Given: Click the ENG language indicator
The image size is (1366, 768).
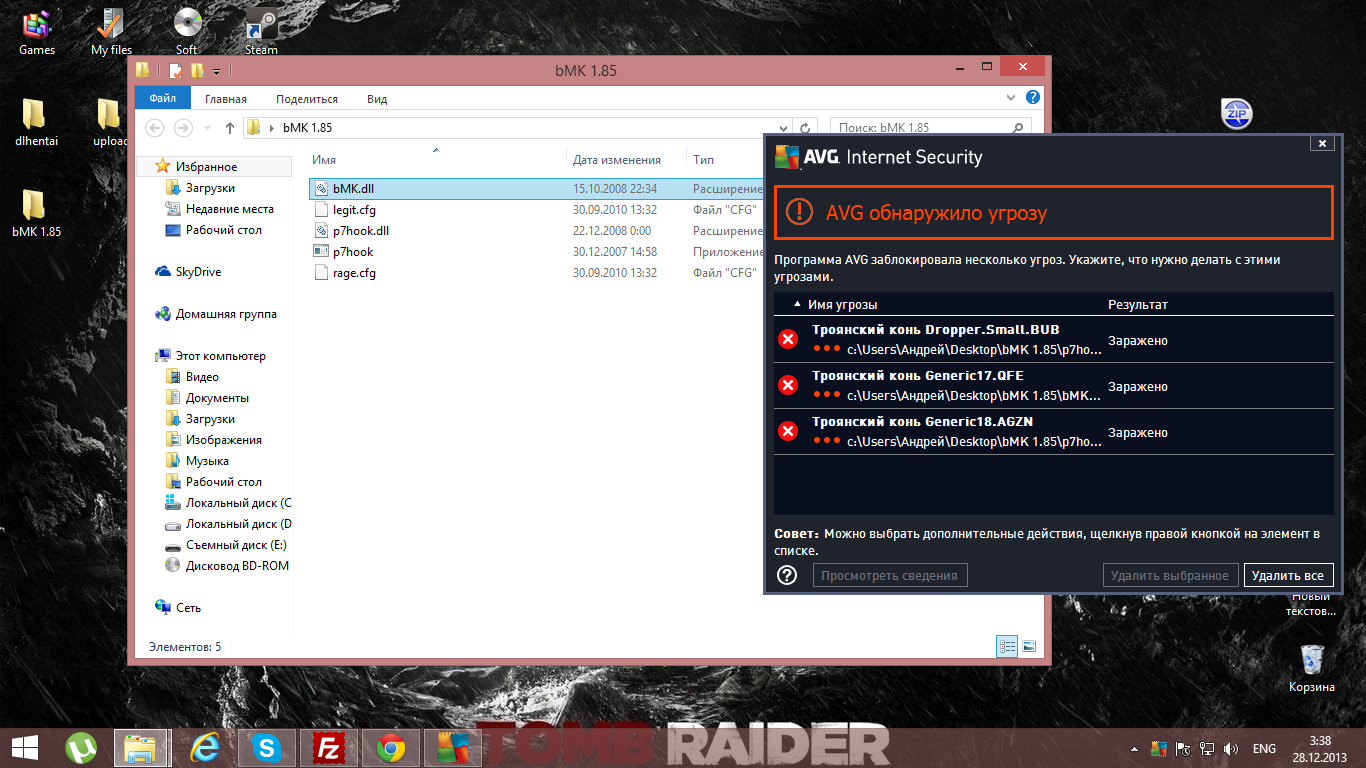Looking at the screenshot, I should tap(1264, 748).
